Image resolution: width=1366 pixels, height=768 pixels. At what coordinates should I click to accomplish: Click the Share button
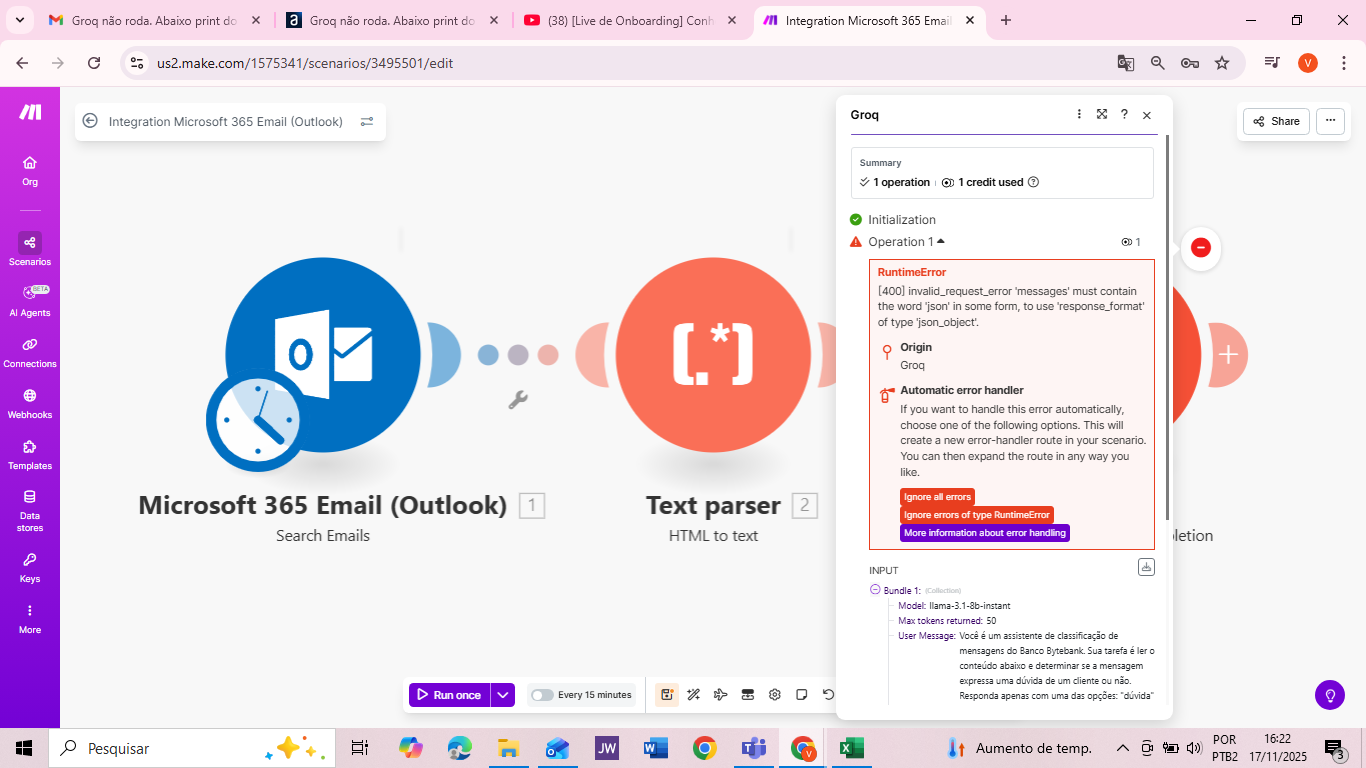(1276, 121)
